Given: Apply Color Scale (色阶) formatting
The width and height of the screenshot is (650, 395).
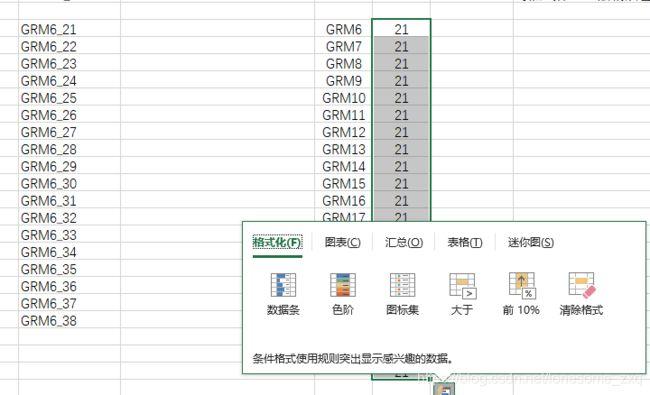Looking at the screenshot, I should (343, 294).
